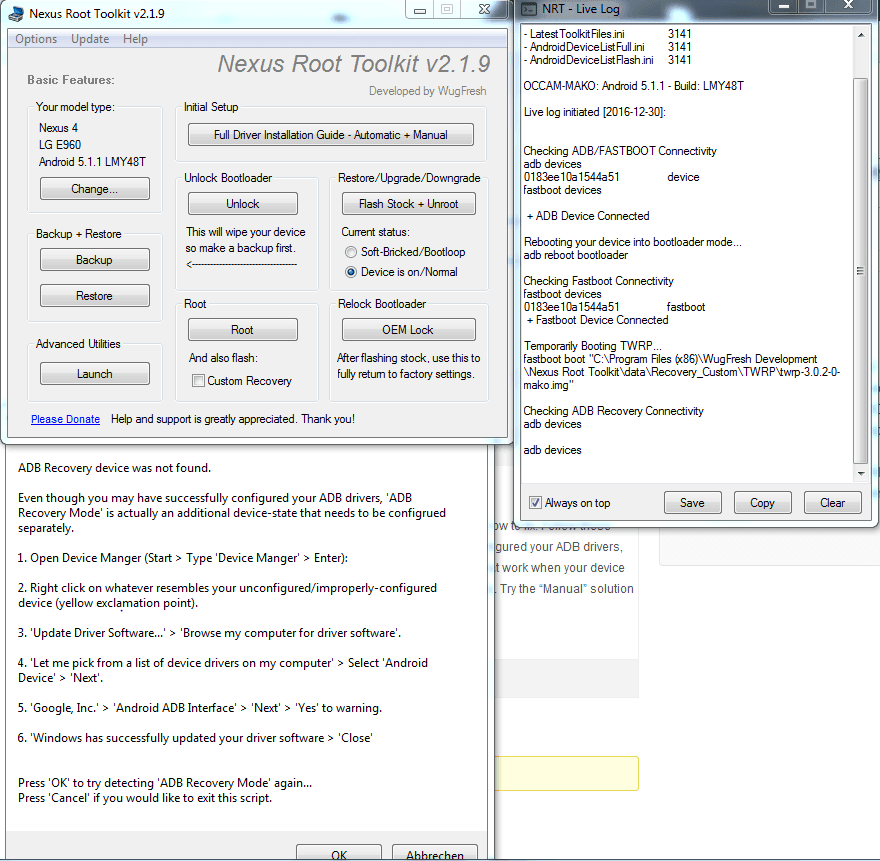Close the NRT Live Log window
This screenshot has width=880, height=861.
[849, 7]
